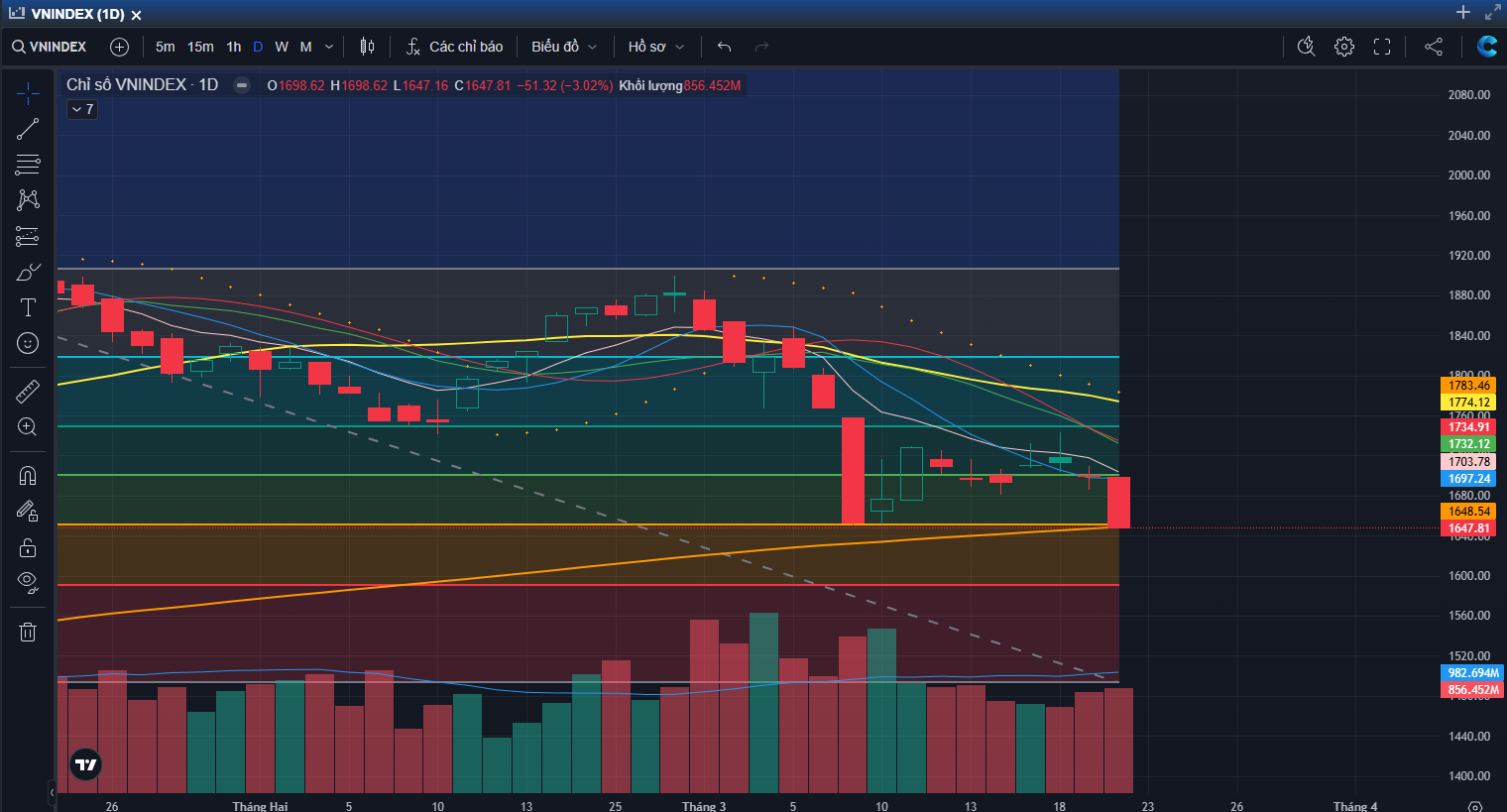
Task: Click the 1648.54 orange price label
Action: coord(1468,512)
